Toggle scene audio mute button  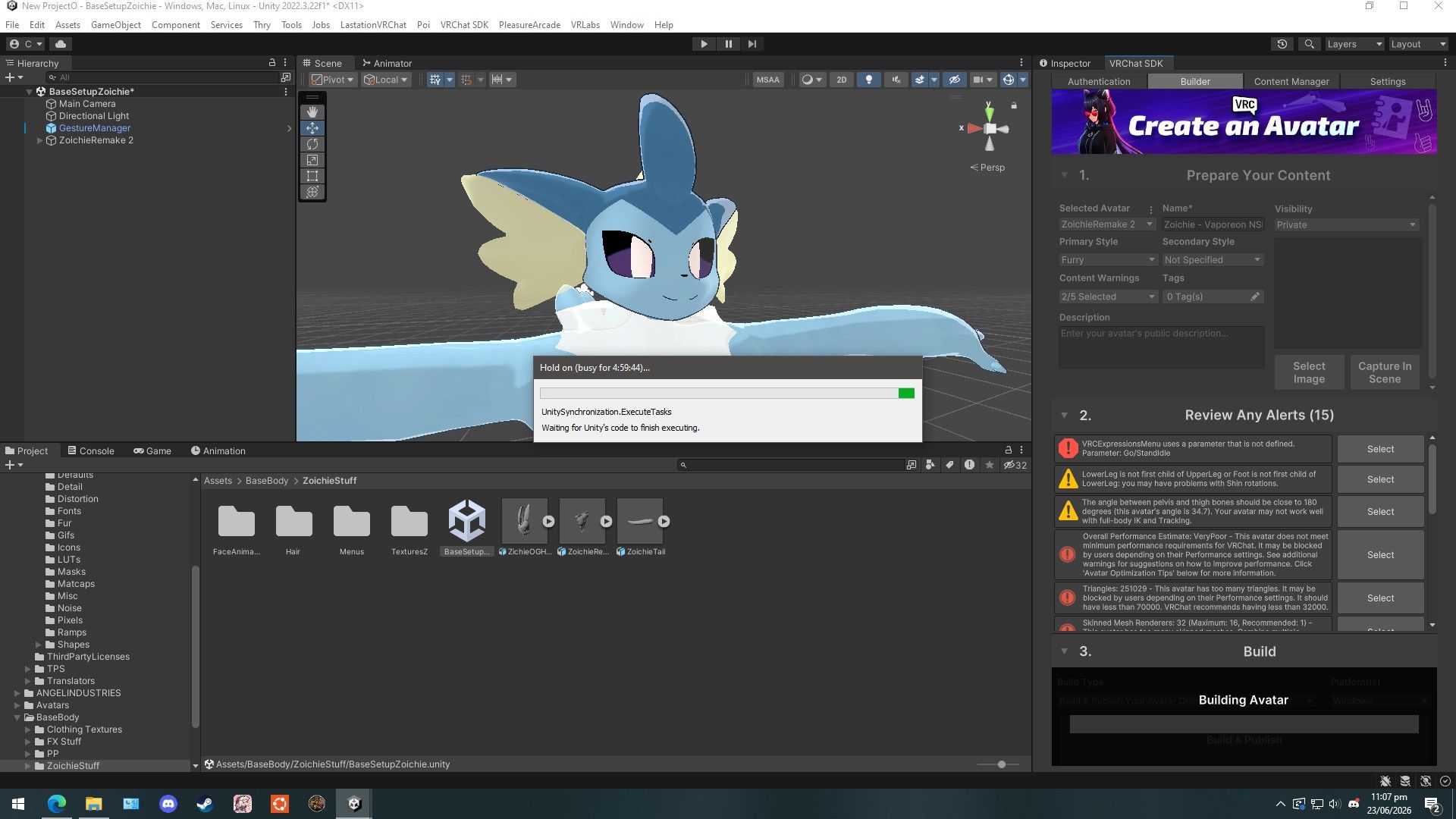point(896,80)
